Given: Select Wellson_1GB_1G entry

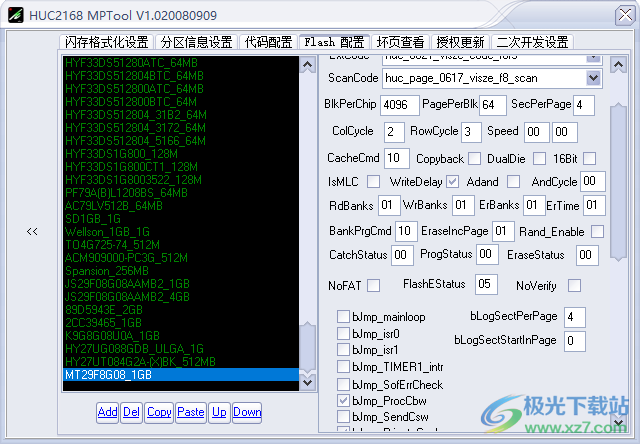Looking at the screenshot, I should [x=181, y=232].
